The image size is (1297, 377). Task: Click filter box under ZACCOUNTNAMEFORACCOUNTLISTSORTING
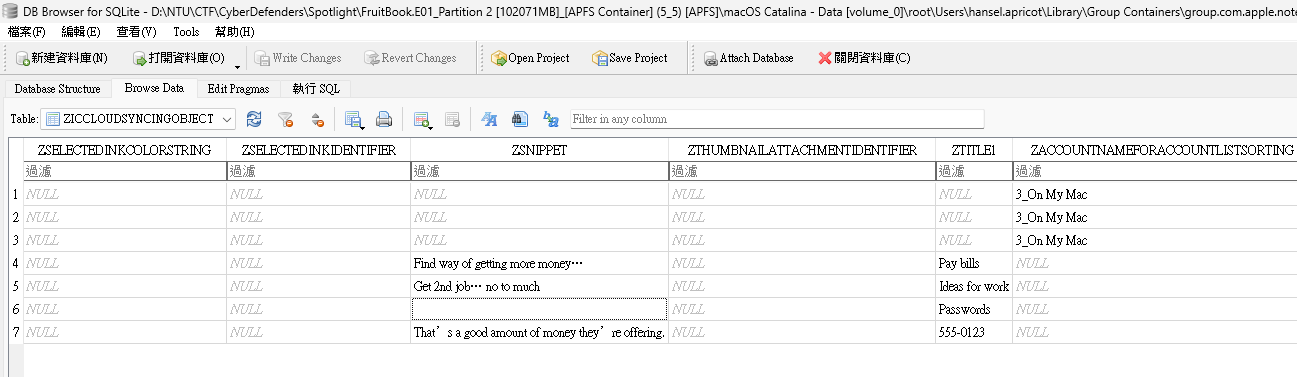click(x=1154, y=171)
